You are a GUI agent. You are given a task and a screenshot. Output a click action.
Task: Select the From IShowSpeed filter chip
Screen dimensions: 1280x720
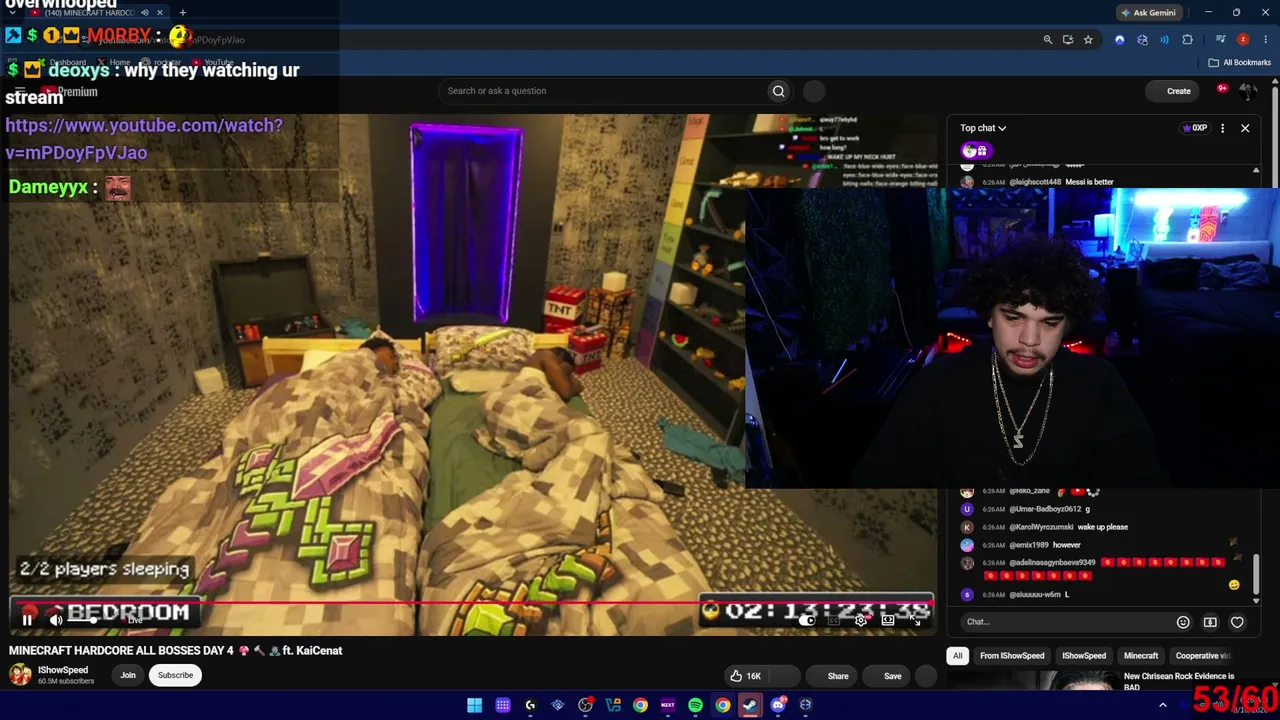[x=1012, y=656]
